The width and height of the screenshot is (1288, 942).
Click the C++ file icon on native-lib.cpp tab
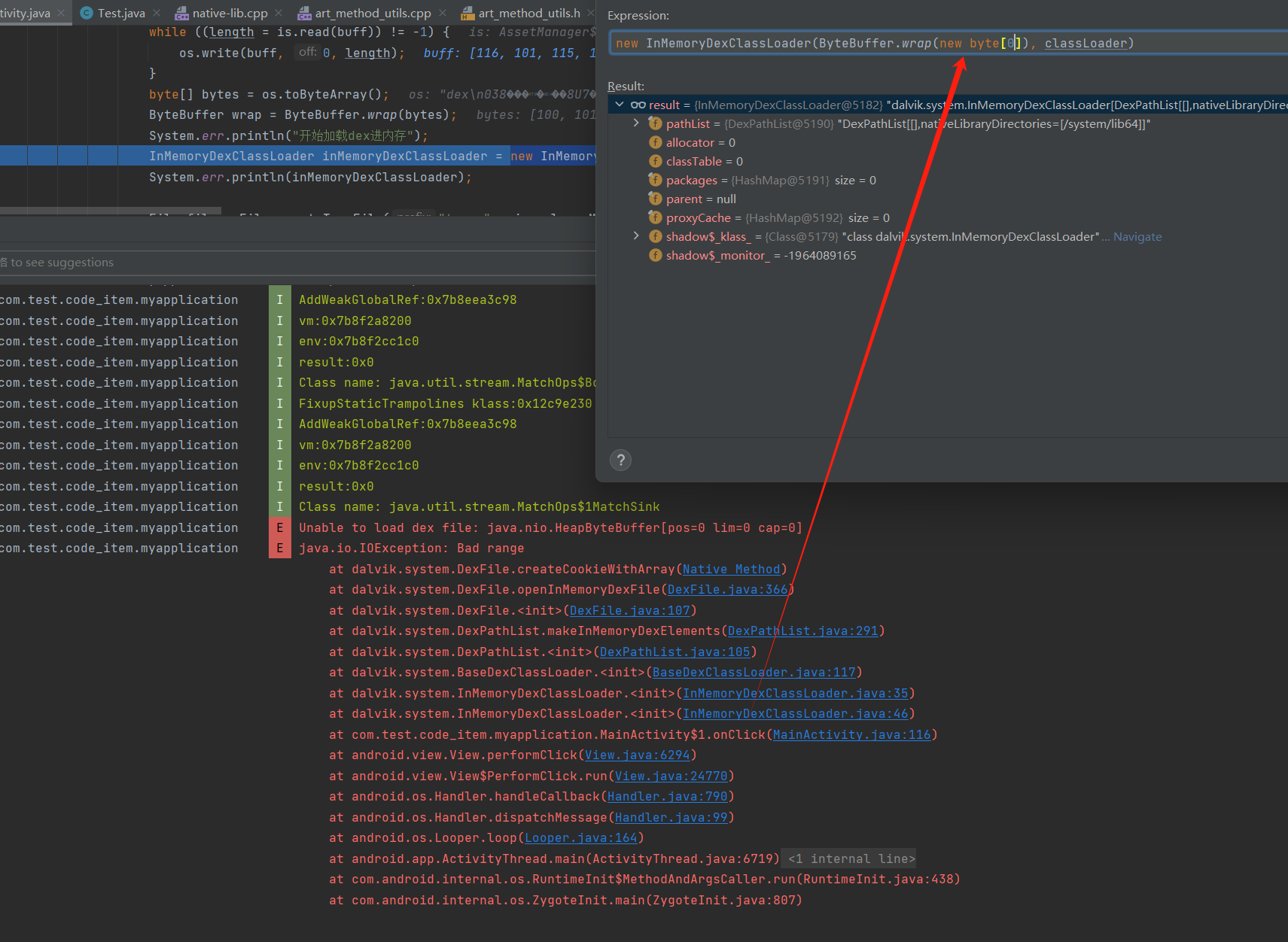coord(181,13)
